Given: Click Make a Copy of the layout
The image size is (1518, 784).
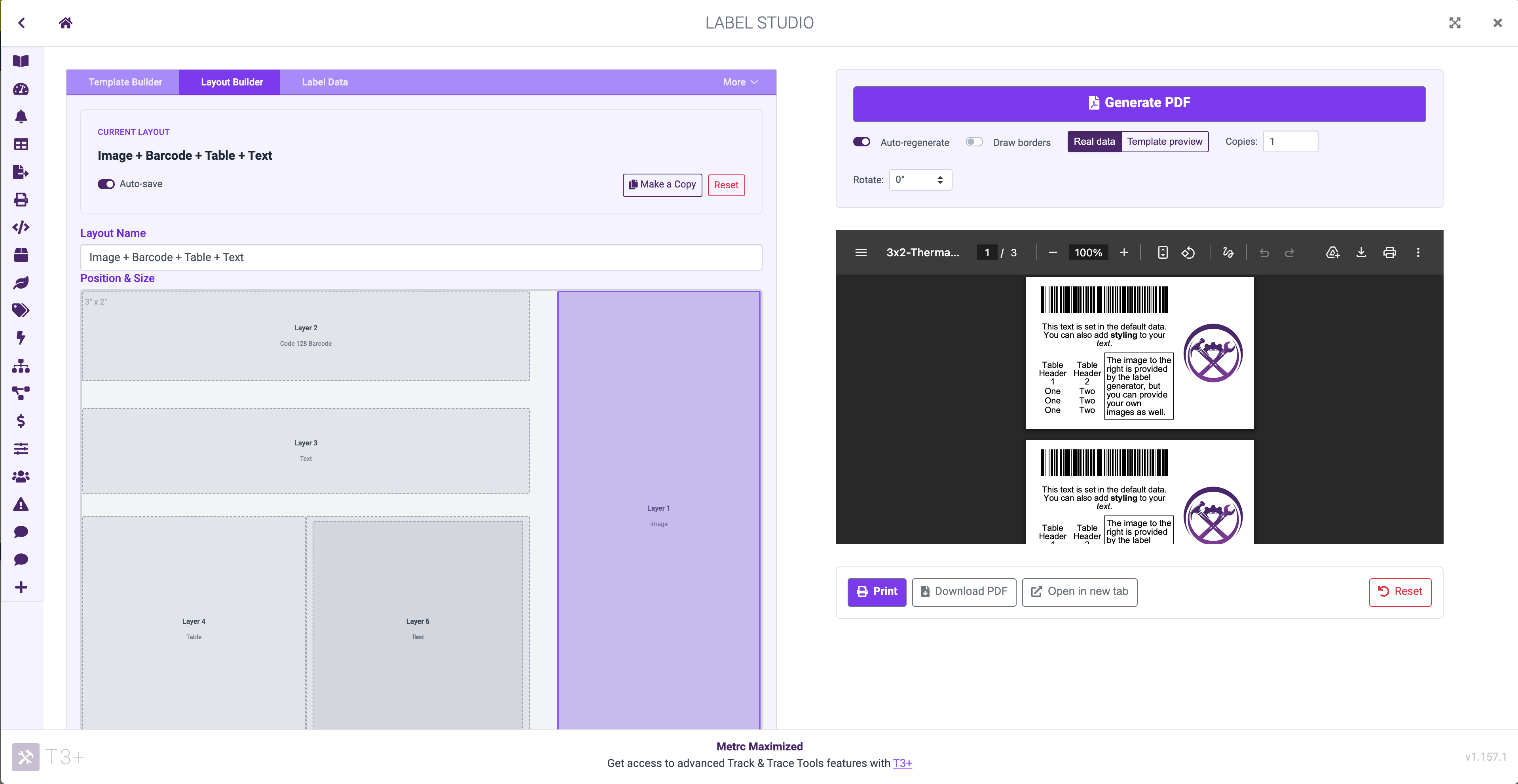Looking at the screenshot, I should point(662,185).
